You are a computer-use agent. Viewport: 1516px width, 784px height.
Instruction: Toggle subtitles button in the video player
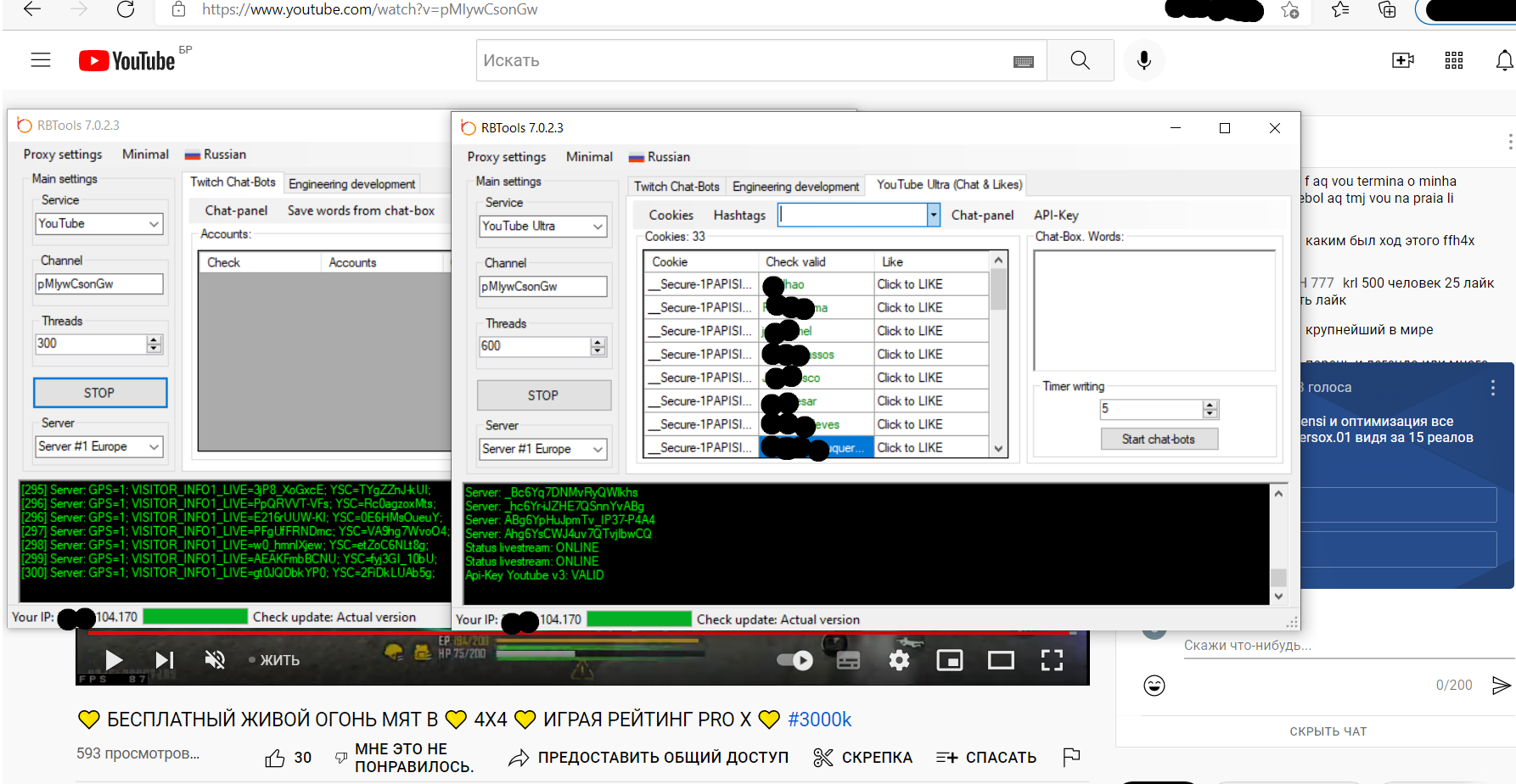848,660
